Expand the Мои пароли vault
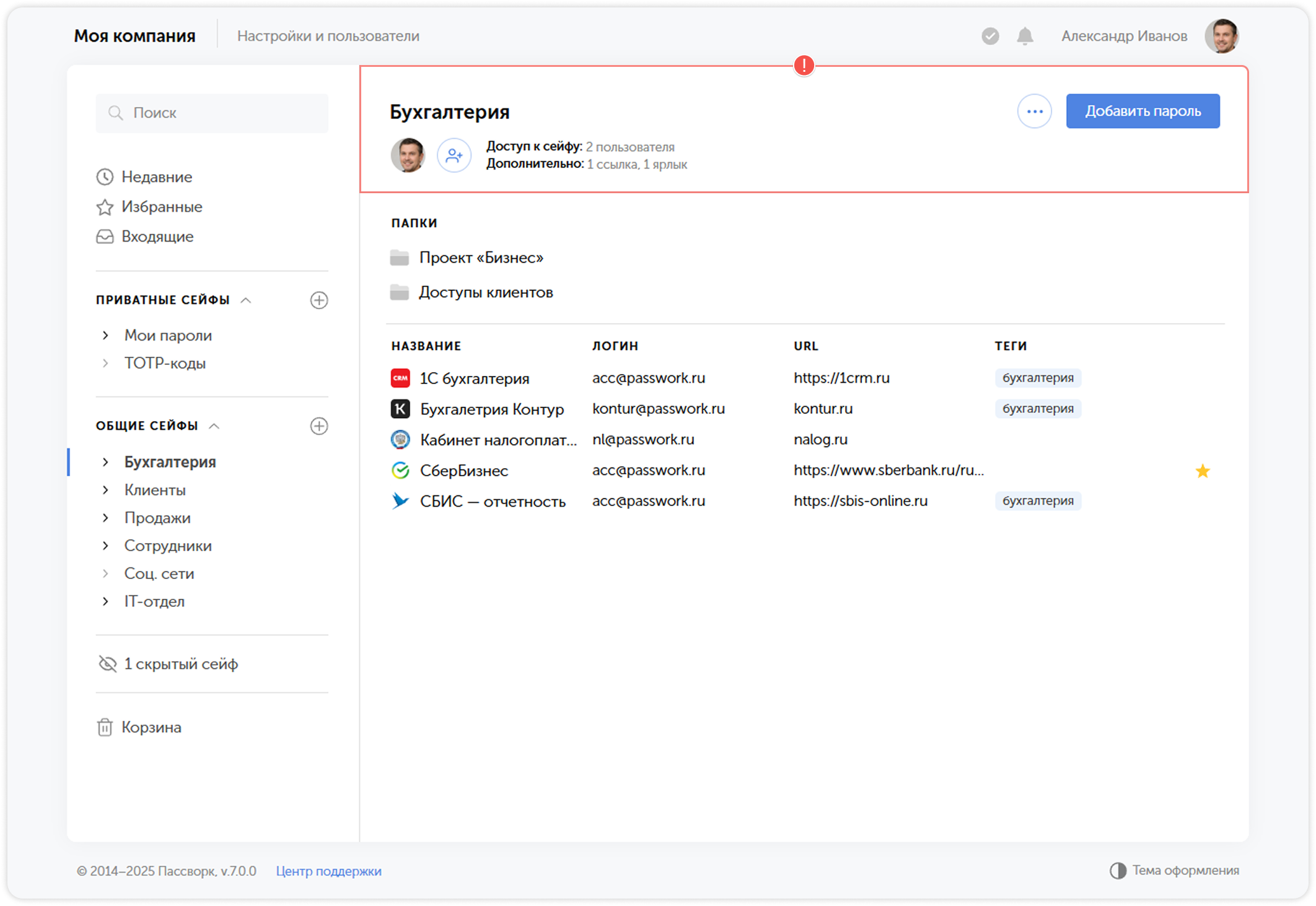This screenshot has height=906, width=1316. 105,336
